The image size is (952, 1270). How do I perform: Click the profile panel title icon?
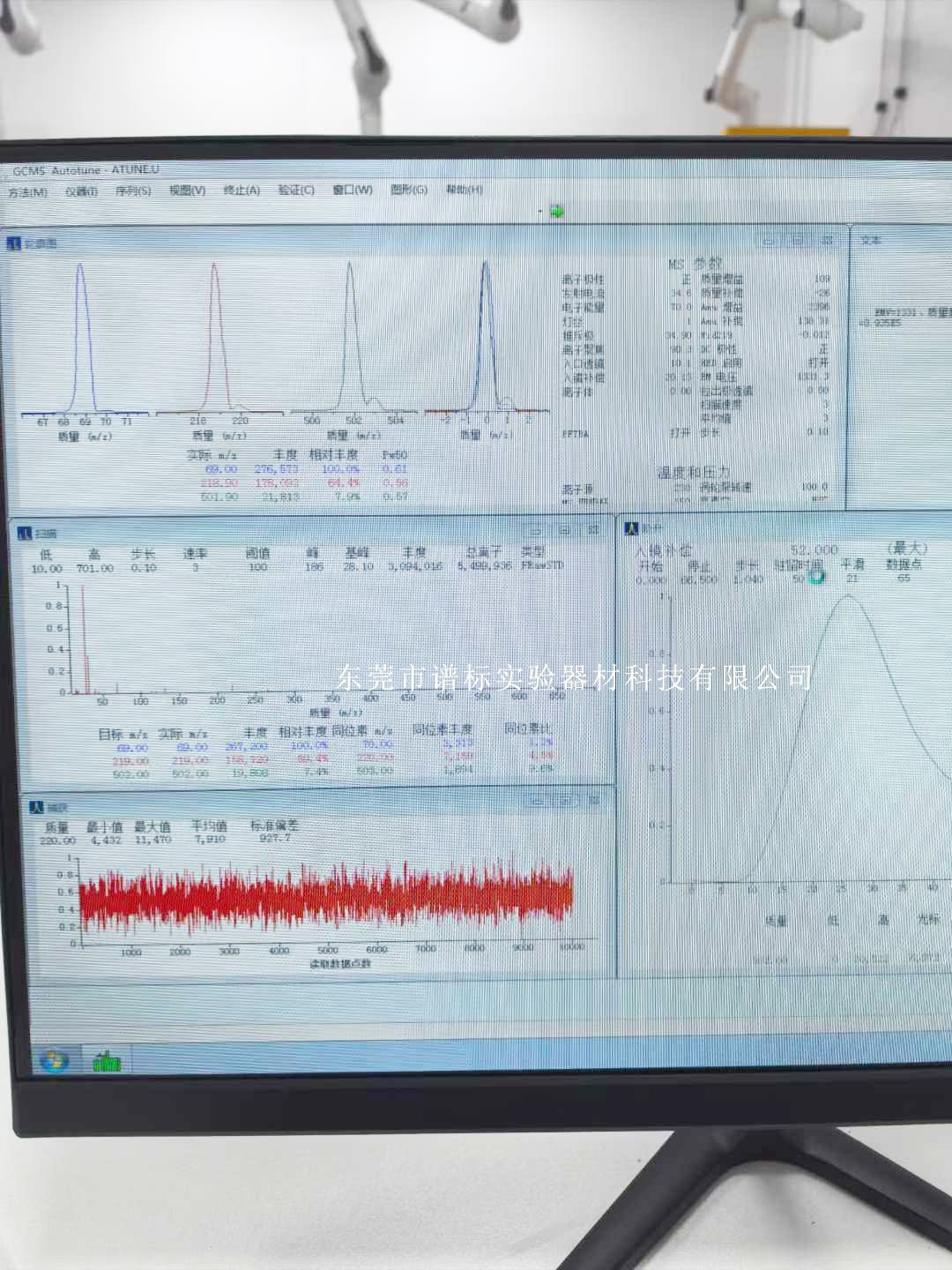tap(14, 243)
